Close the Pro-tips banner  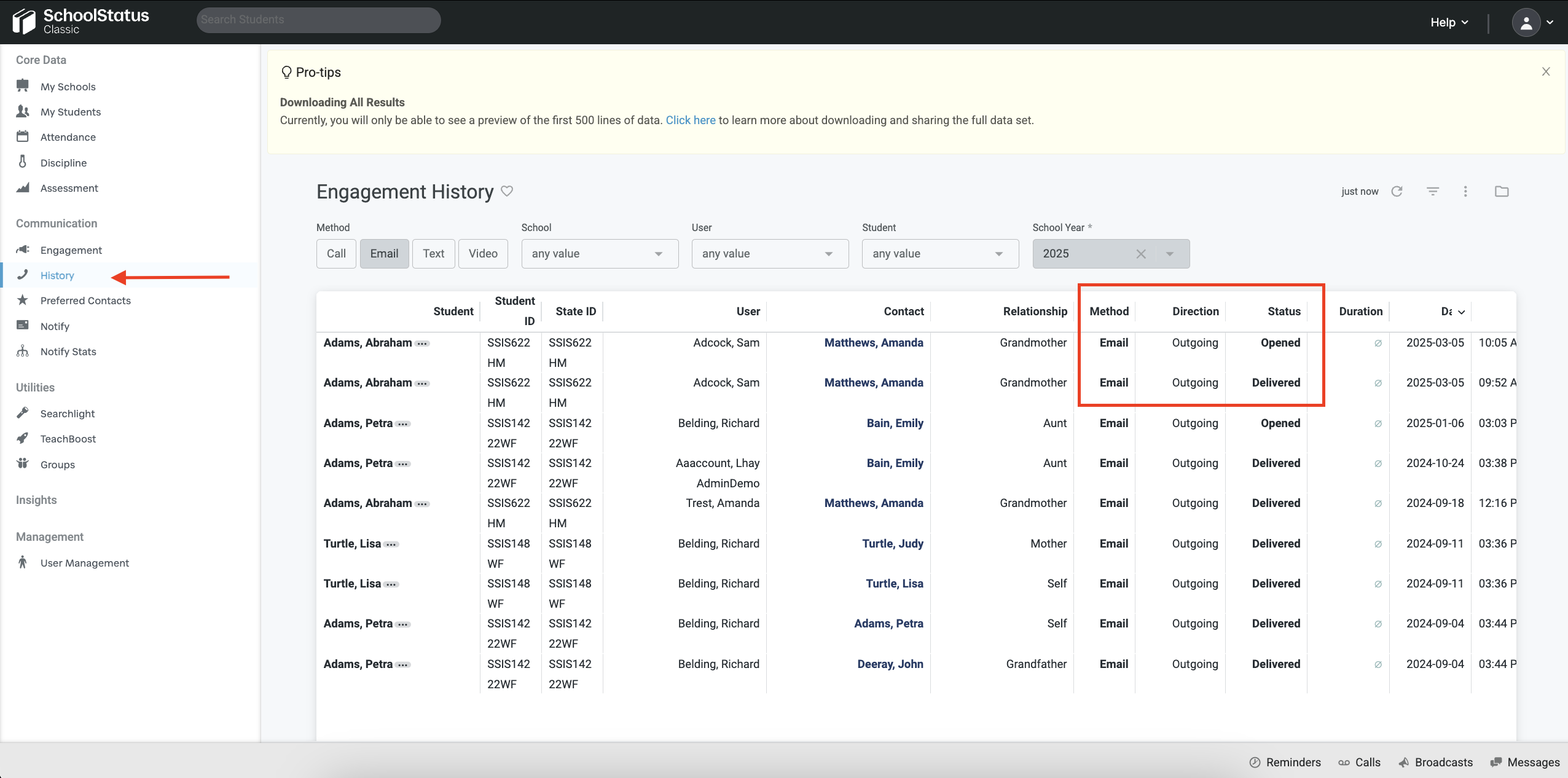tap(1546, 71)
